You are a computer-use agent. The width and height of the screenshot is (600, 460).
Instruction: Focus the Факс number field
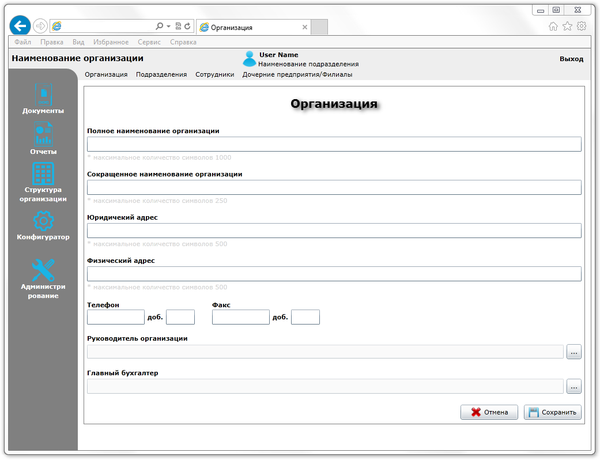[x=241, y=317]
